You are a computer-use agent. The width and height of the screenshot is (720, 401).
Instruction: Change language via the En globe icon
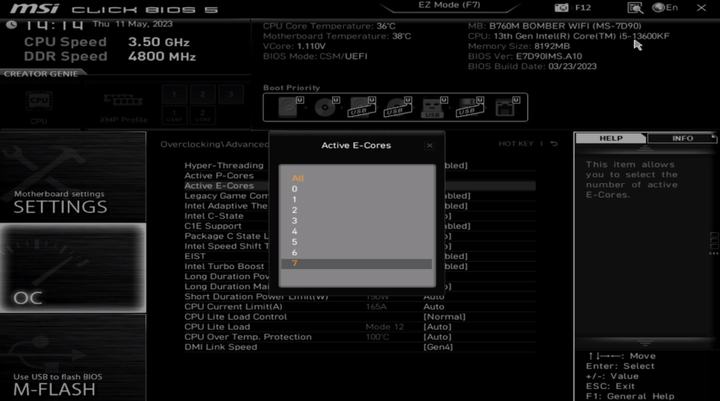point(665,7)
